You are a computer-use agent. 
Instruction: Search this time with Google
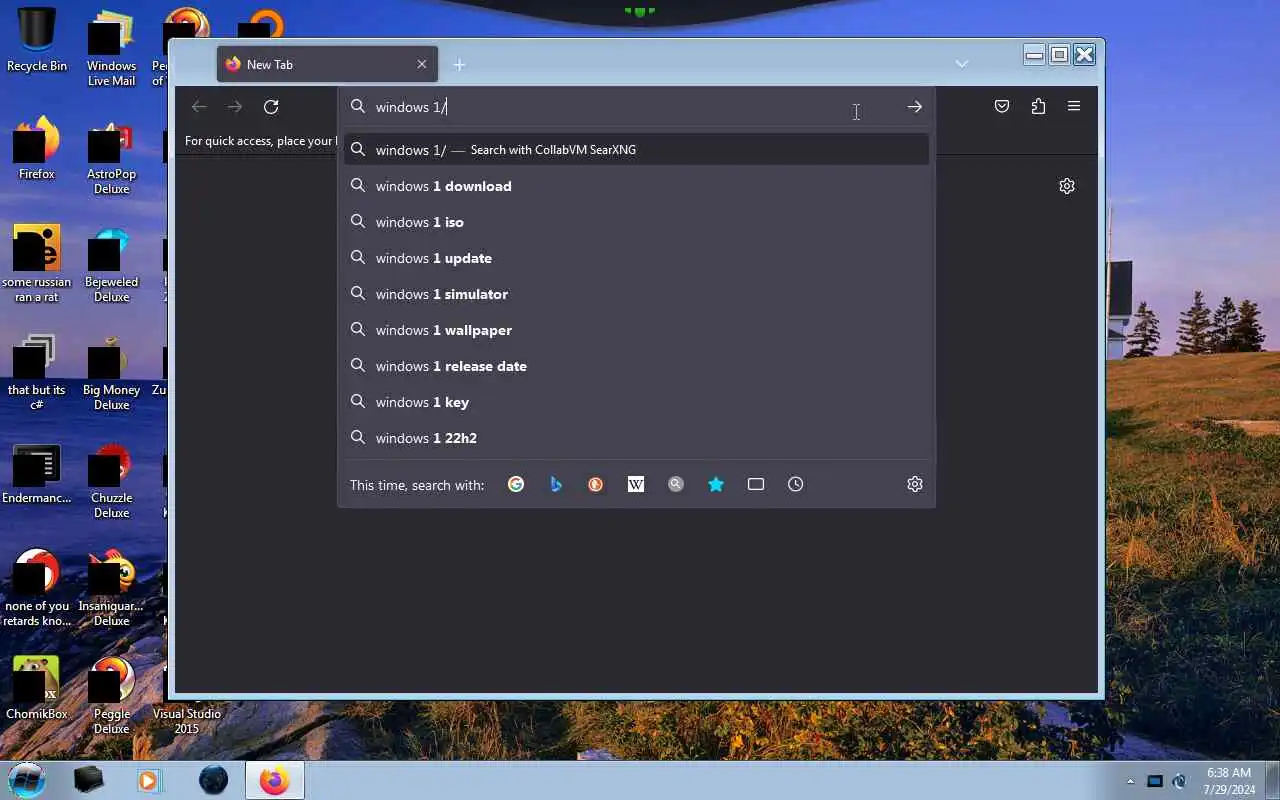pos(516,484)
